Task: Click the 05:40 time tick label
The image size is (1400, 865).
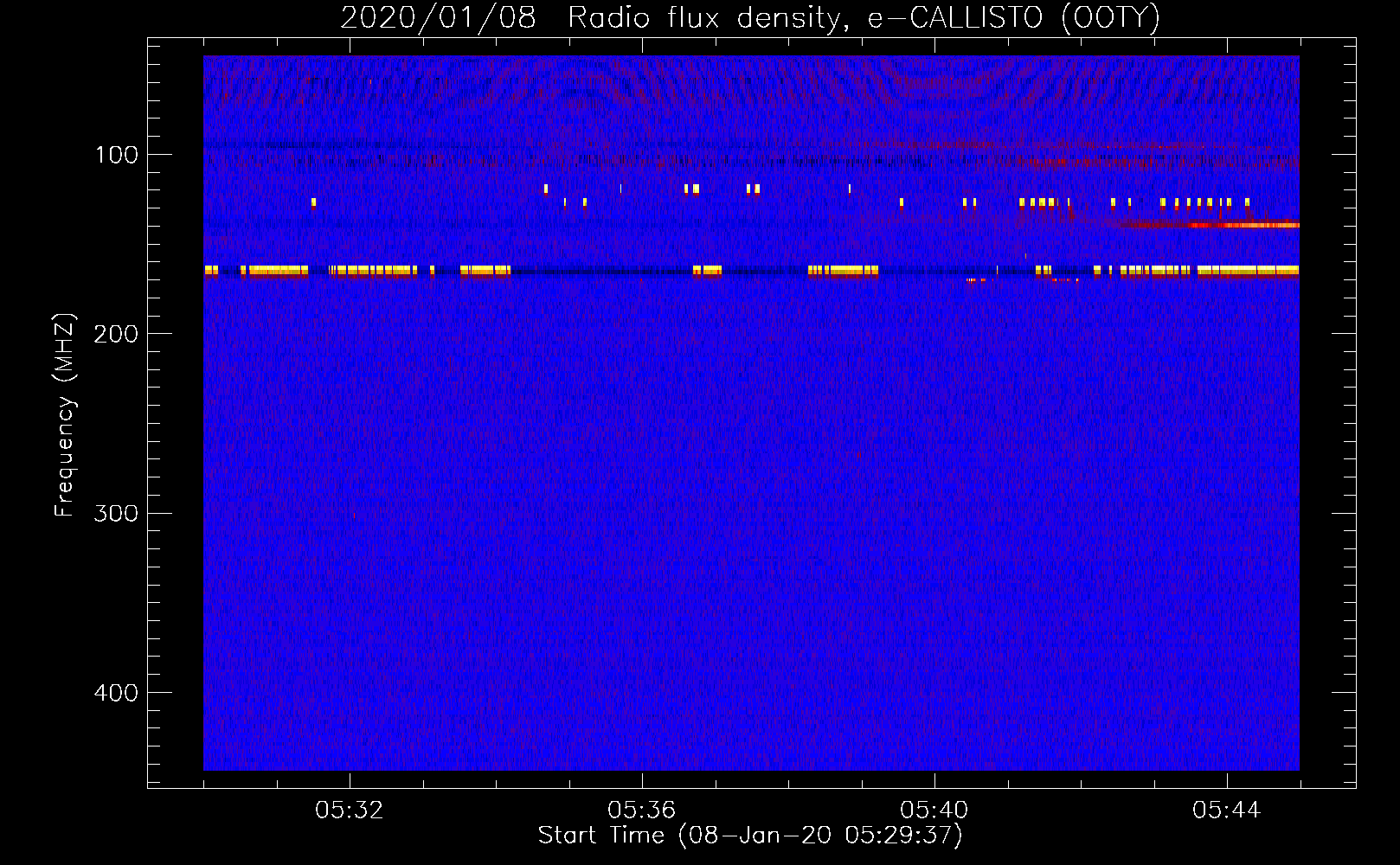Action: (x=934, y=811)
